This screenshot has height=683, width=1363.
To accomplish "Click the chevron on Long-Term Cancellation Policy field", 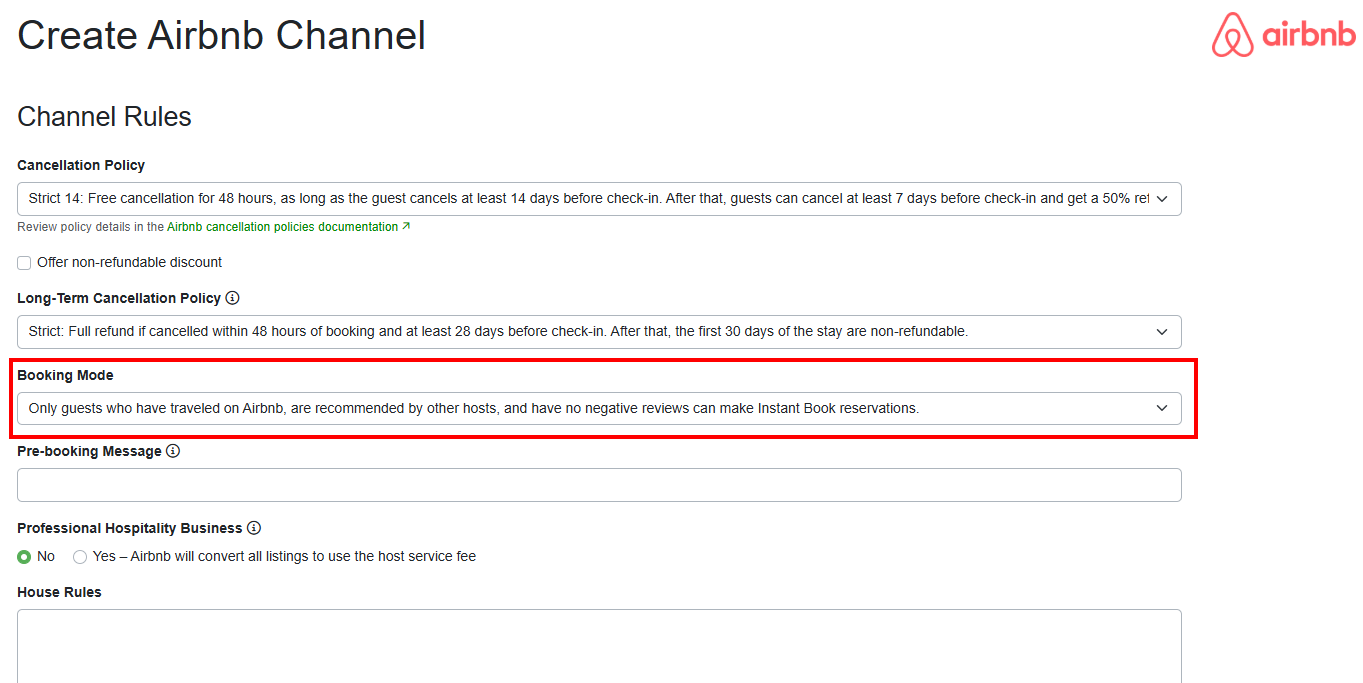I will 1161,332.
